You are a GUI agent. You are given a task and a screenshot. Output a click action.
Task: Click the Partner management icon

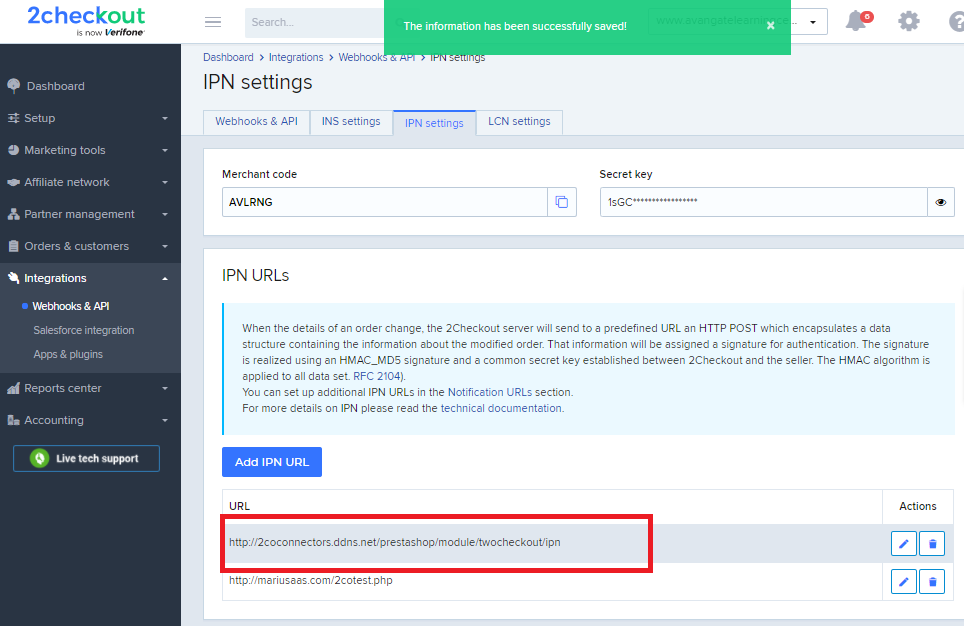pyautogui.click(x=14, y=214)
